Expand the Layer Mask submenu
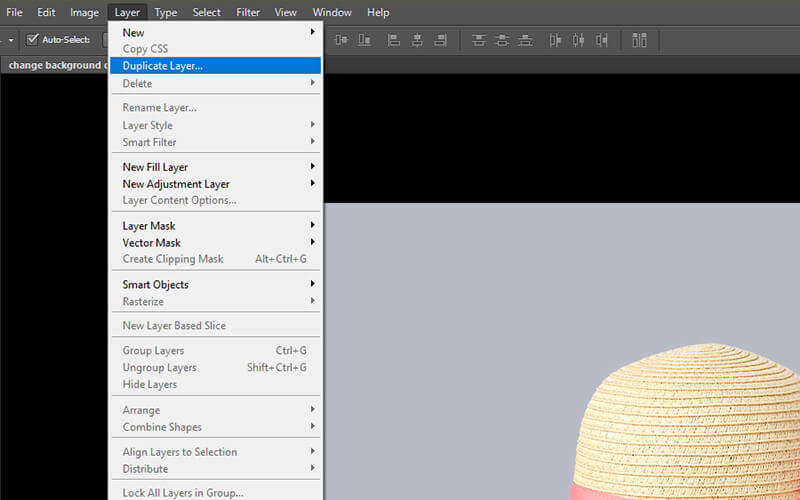Viewport: 800px width, 500px height. point(215,226)
